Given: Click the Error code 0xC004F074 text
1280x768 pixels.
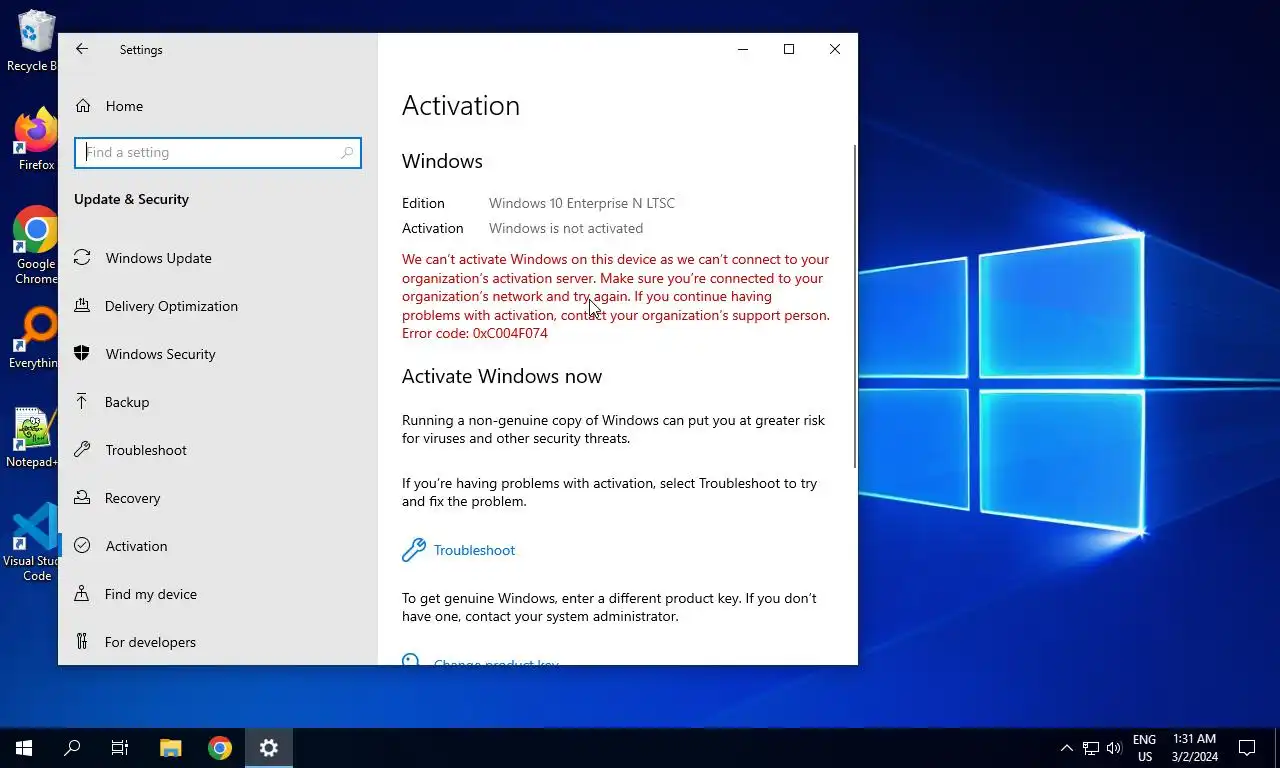Looking at the screenshot, I should pos(475,333).
